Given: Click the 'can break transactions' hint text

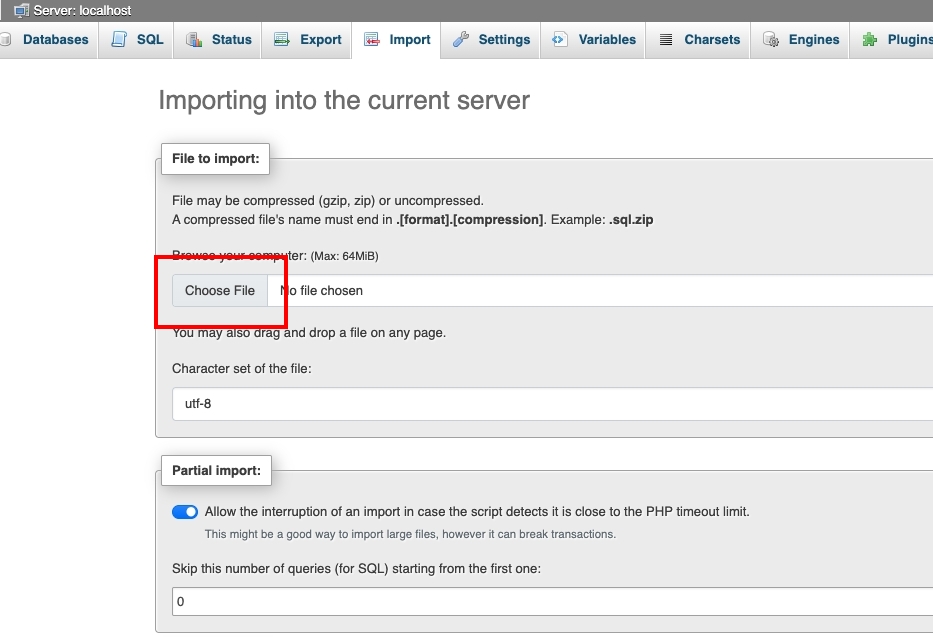Looking at the screenshot, I should [x=411, y=534].
